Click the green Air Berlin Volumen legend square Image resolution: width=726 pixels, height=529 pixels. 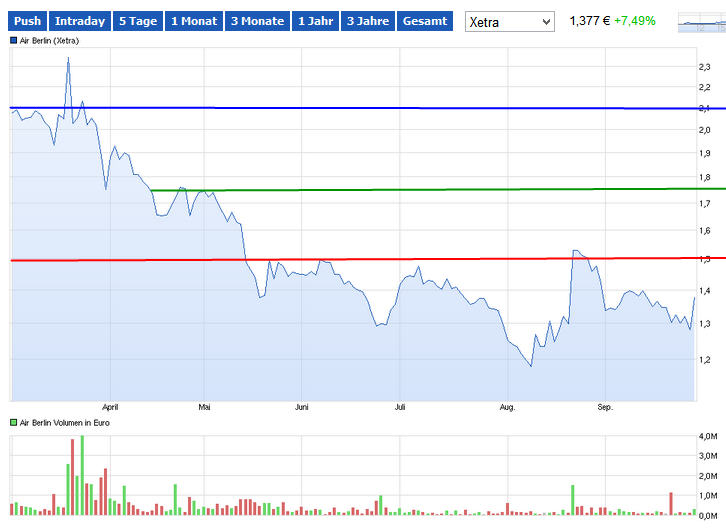(x=13, y=423)
